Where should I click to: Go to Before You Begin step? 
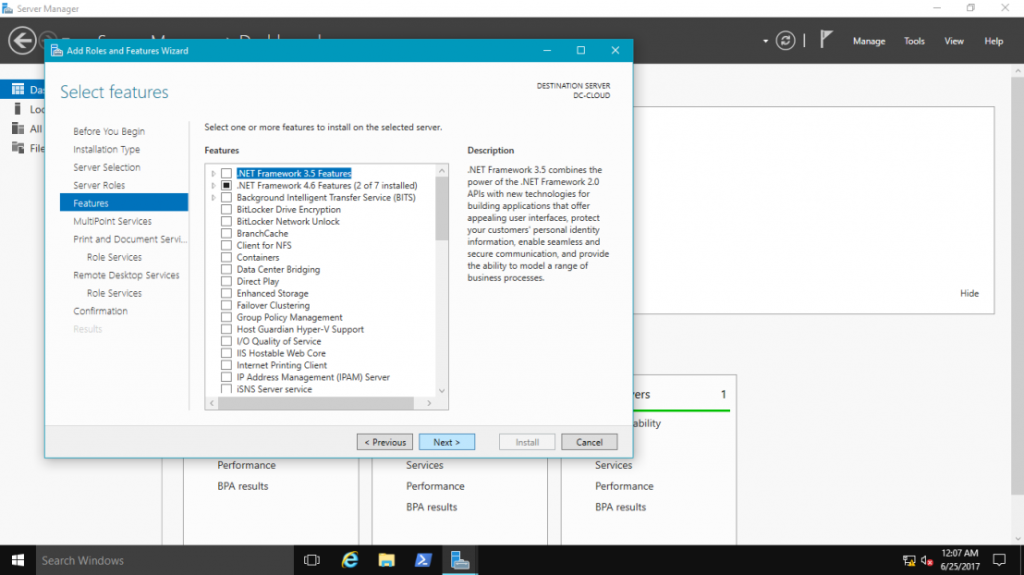[x=109, y=131]
